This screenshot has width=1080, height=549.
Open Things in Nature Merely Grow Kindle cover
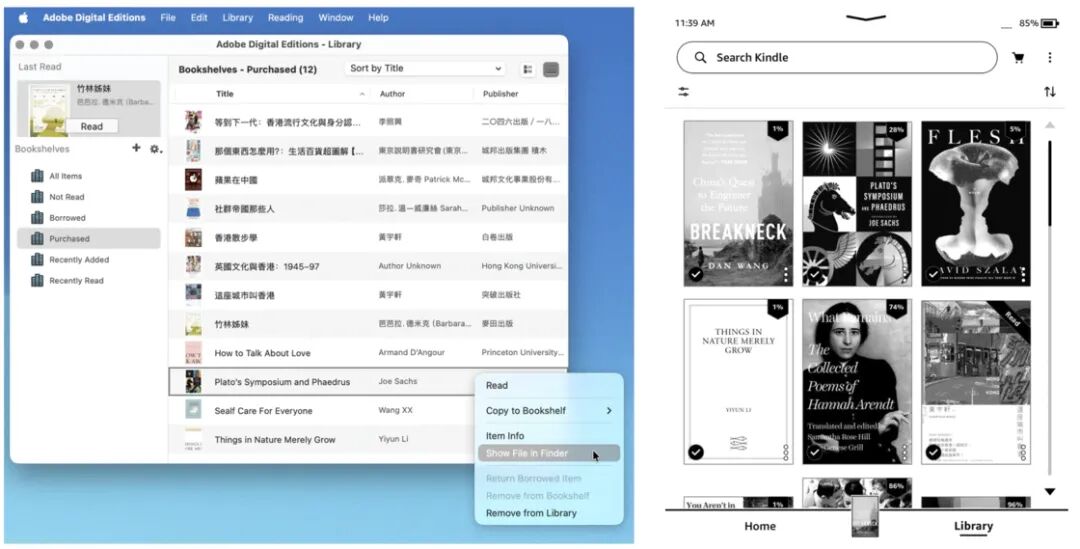pos(738,382)
